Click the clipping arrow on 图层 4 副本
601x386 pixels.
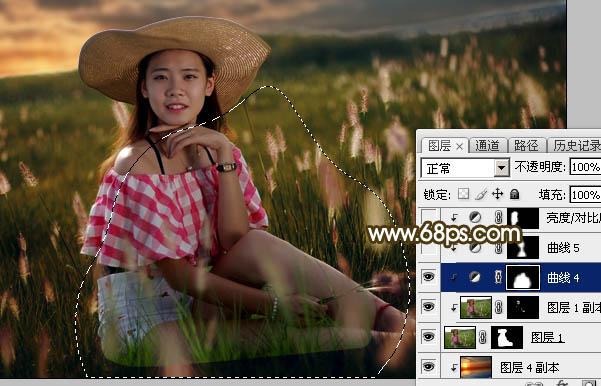(x=454, y=368)
